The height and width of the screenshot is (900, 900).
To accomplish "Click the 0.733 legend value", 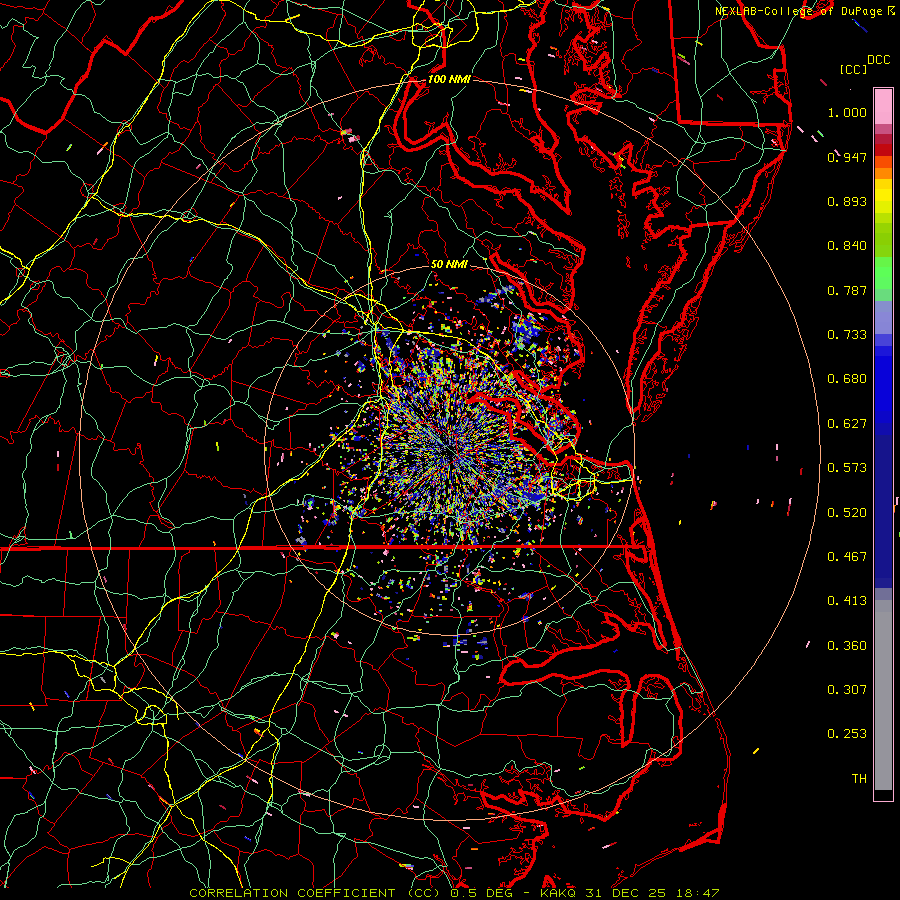I will coord(847,335).
